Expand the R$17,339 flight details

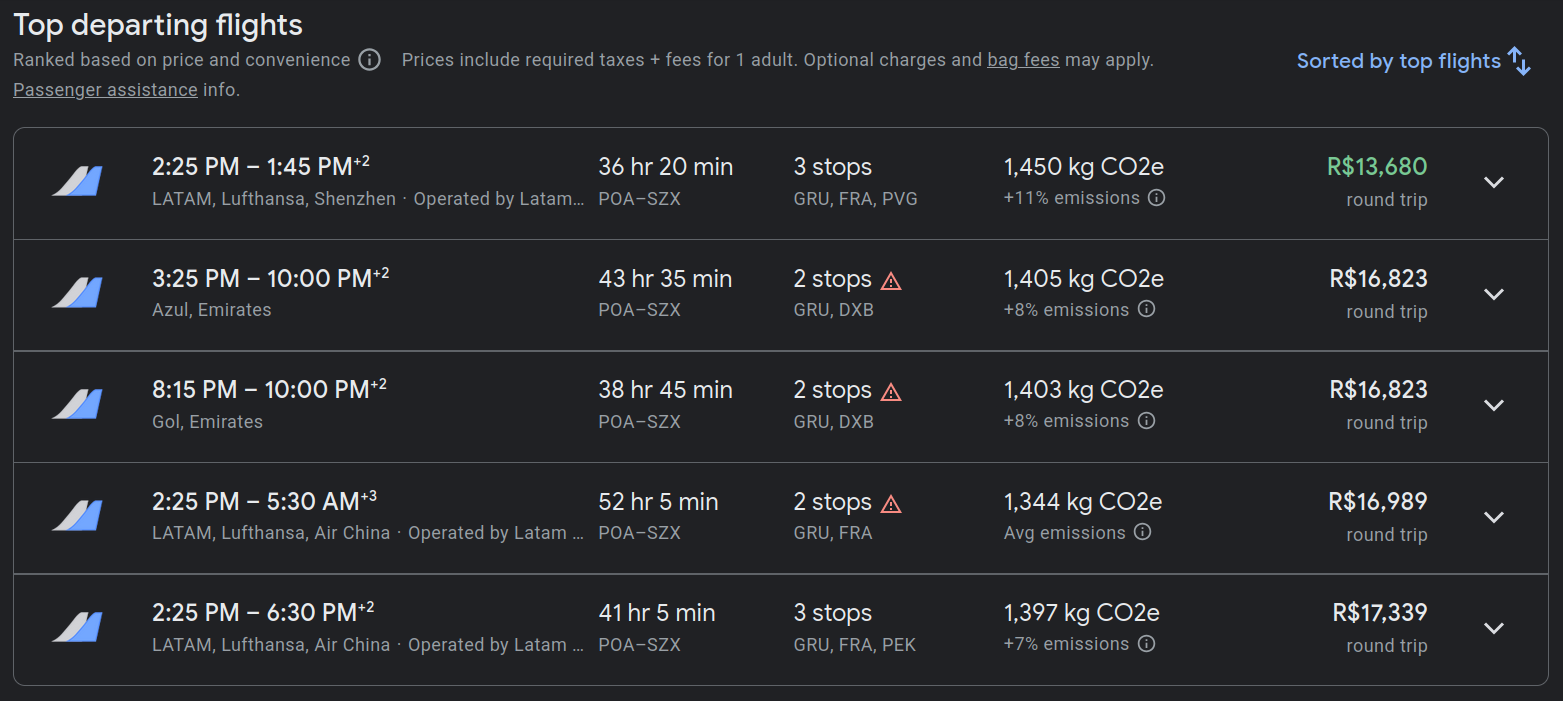pyautogui.click(x=1493, y=628)
